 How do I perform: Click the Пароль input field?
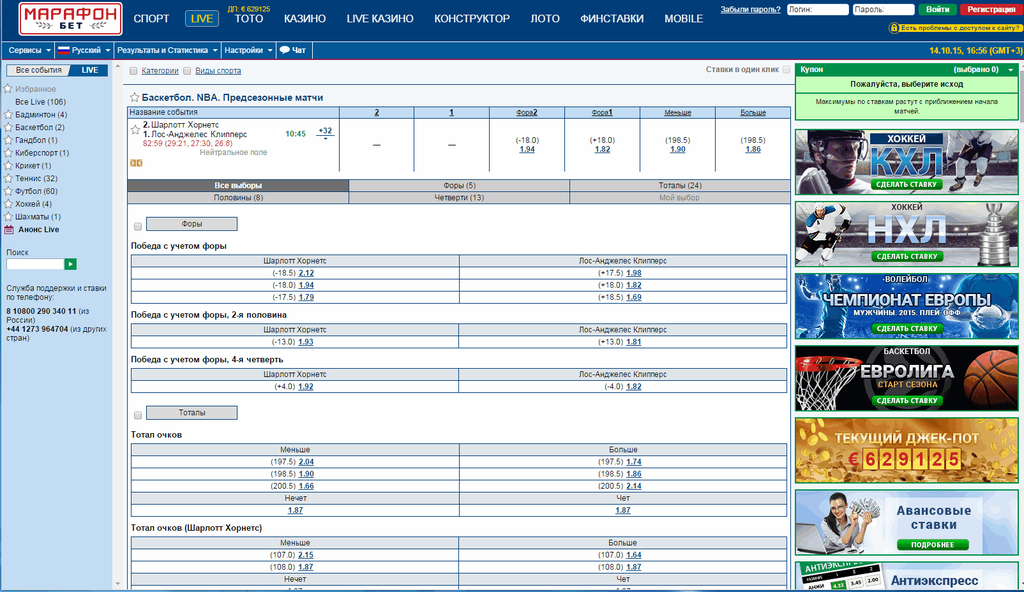[x=883, y=10]
